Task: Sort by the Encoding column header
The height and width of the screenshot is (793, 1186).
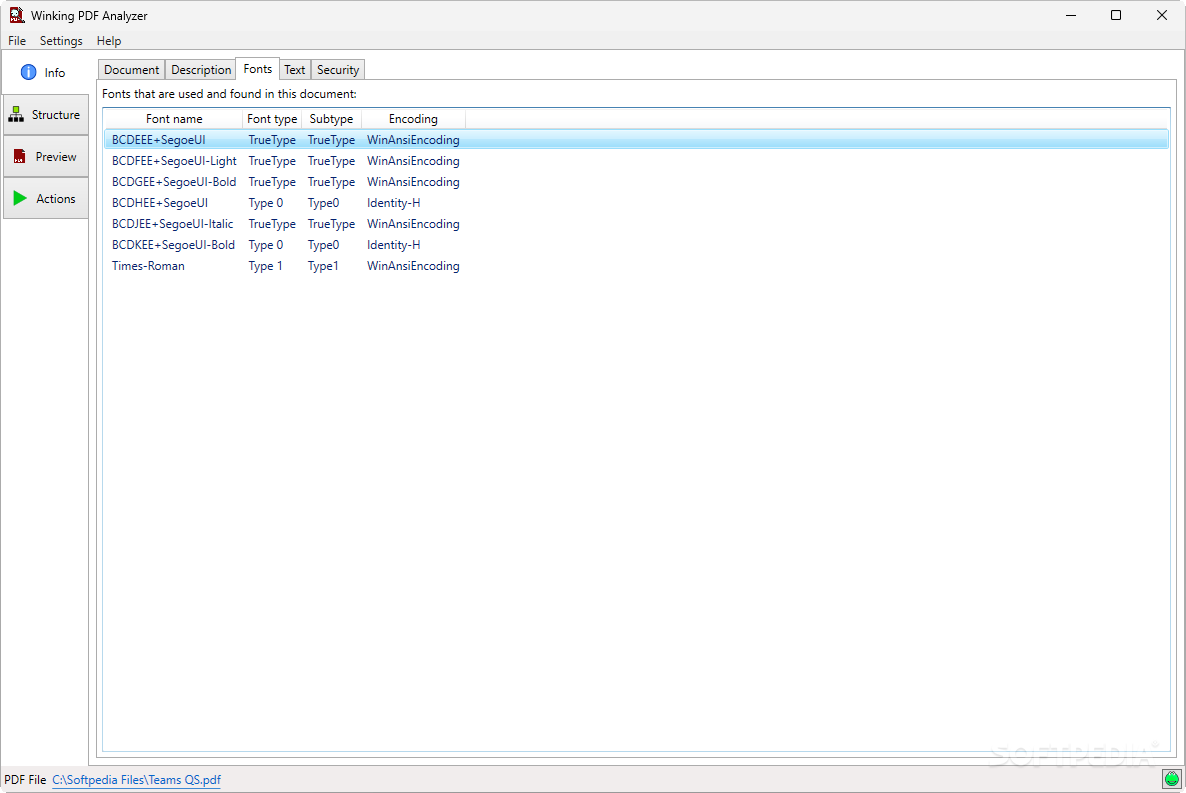Action: (x=413, y=119)
